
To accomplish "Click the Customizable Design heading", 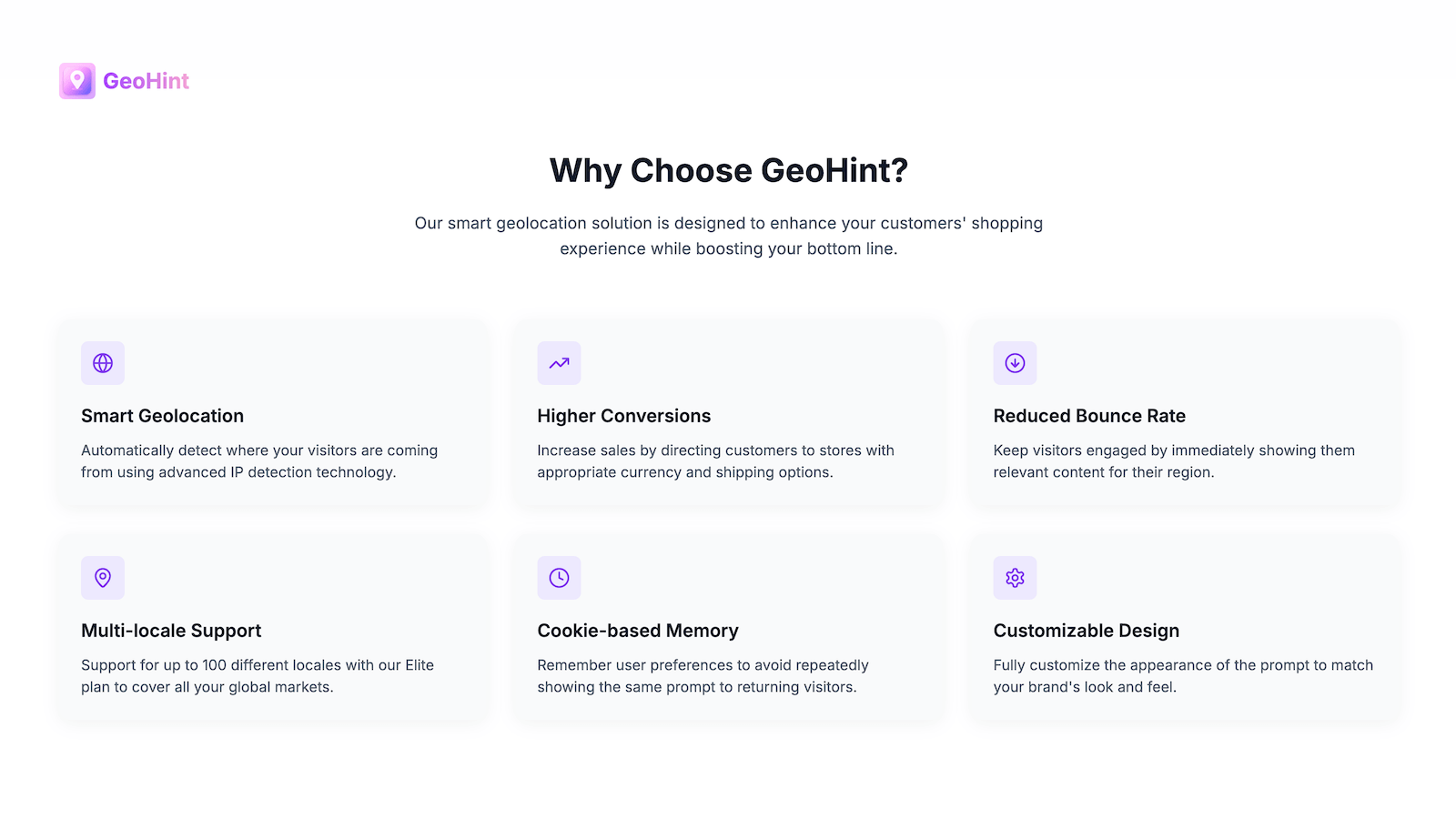I will (1086, 630).
